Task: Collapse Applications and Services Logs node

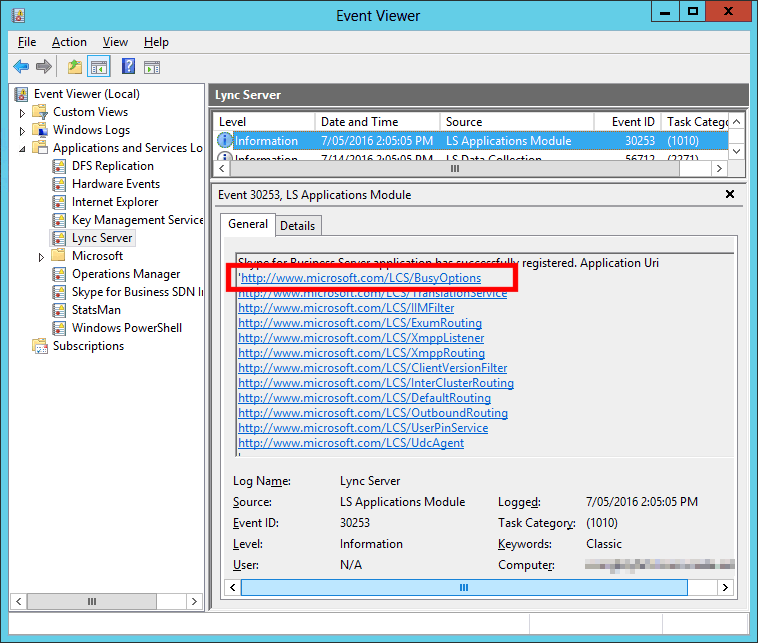Action: 22,149
